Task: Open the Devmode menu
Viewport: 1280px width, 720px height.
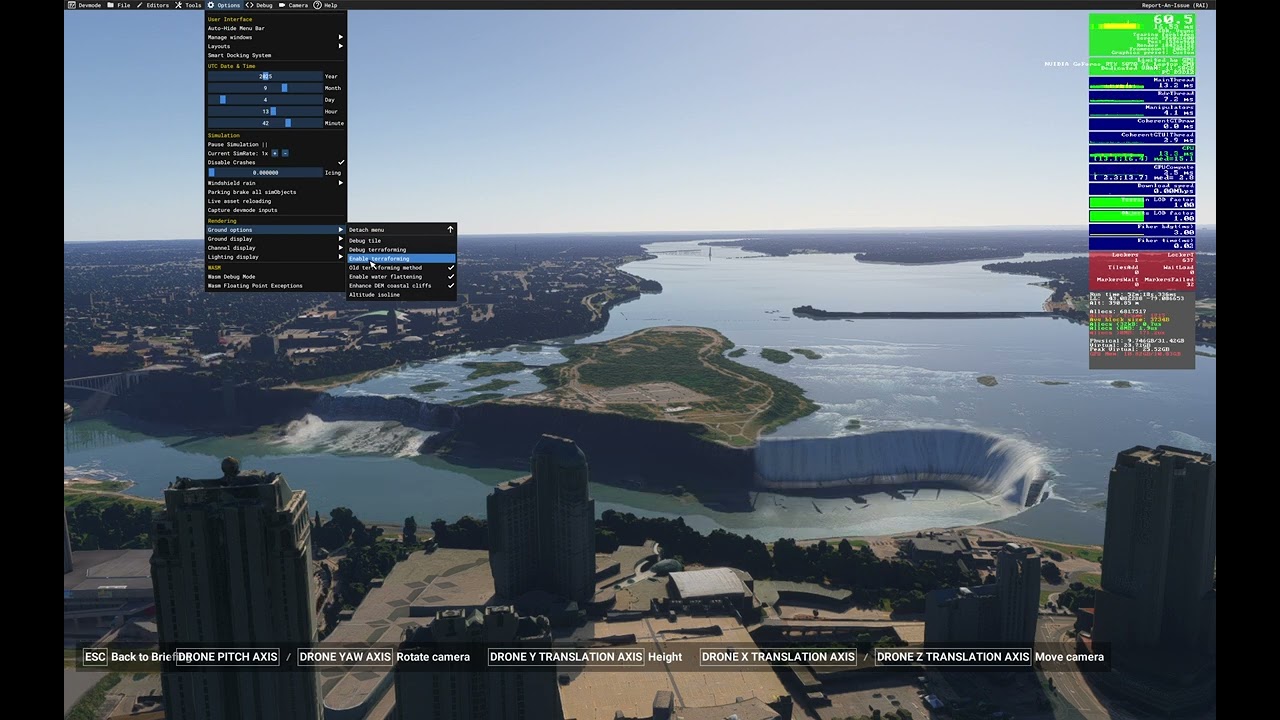Action: click(84, 5)
